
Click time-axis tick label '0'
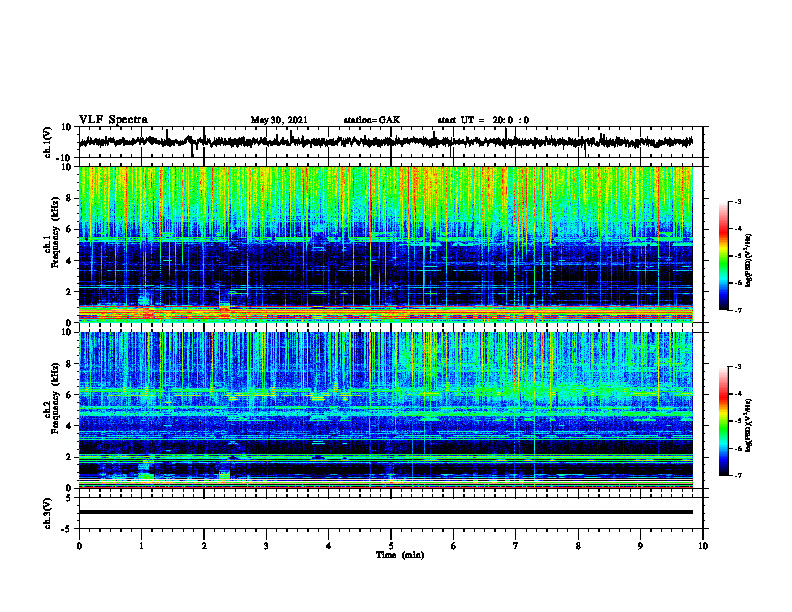tap(79, 546)
